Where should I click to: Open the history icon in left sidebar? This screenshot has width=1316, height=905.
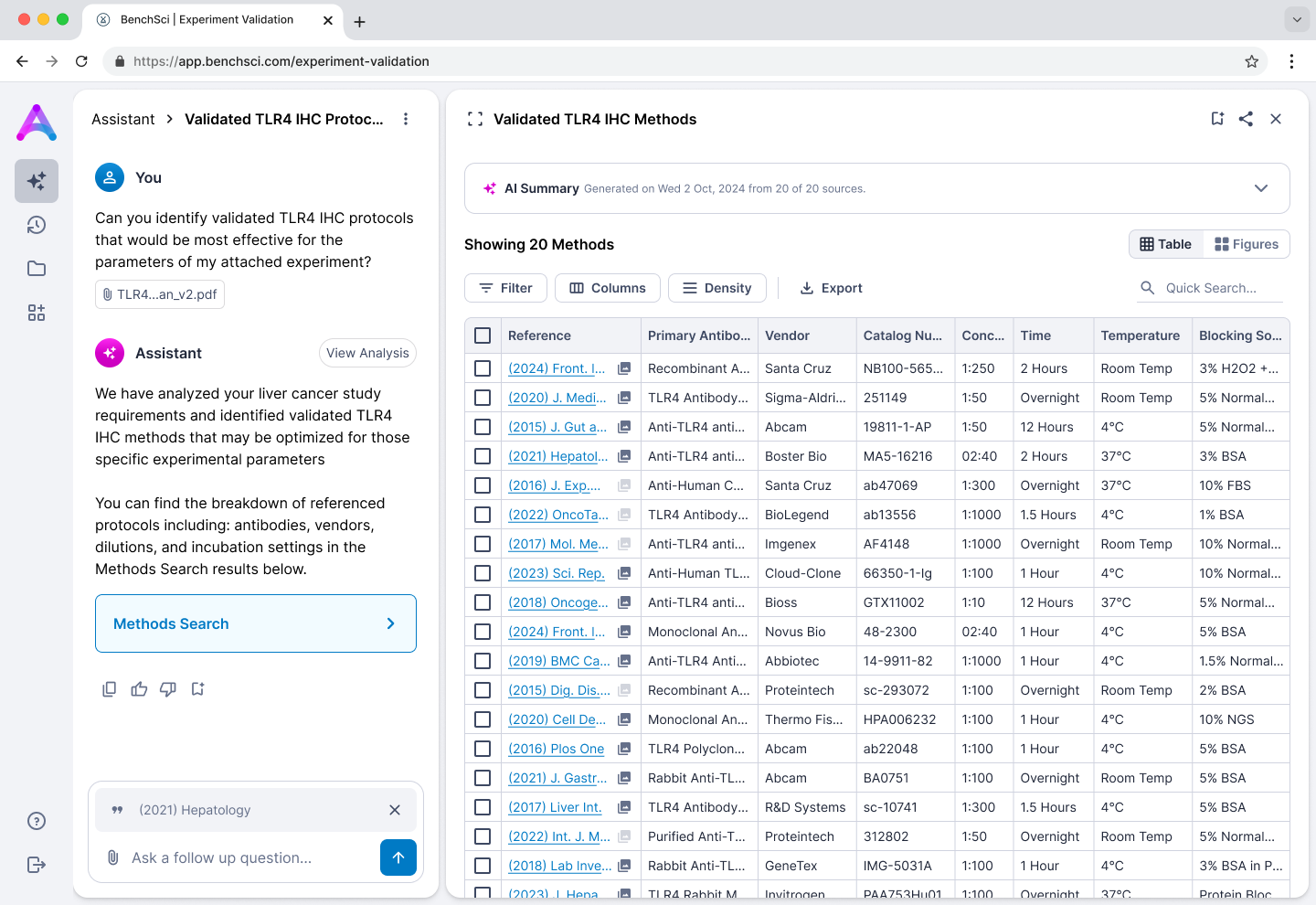tap(37, 225)
